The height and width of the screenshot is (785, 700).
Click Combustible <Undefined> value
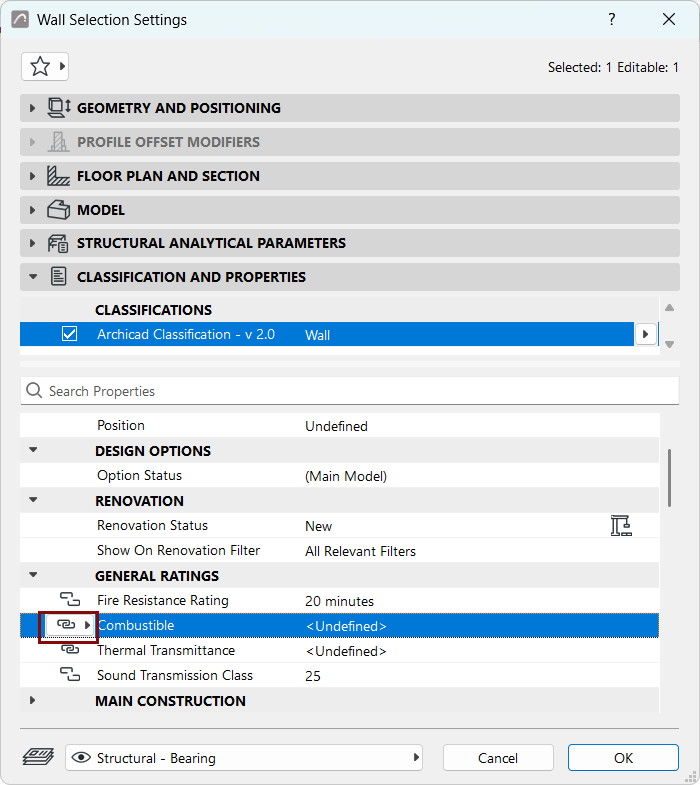pos(346,626)
